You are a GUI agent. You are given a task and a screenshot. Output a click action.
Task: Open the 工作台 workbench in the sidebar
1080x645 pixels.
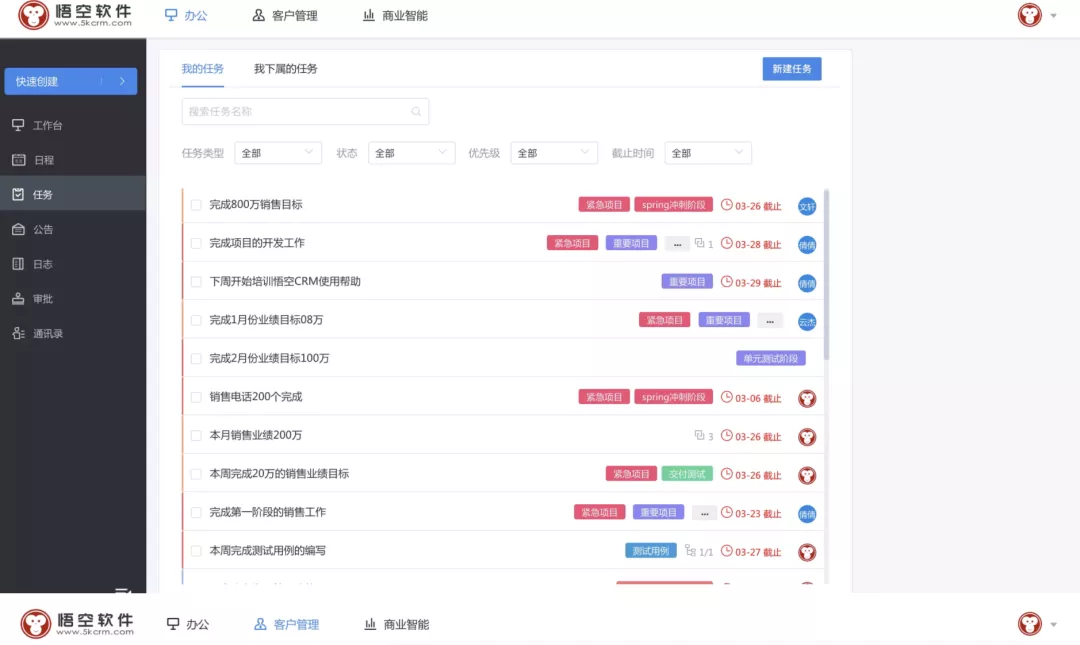(x=44, y=124)
